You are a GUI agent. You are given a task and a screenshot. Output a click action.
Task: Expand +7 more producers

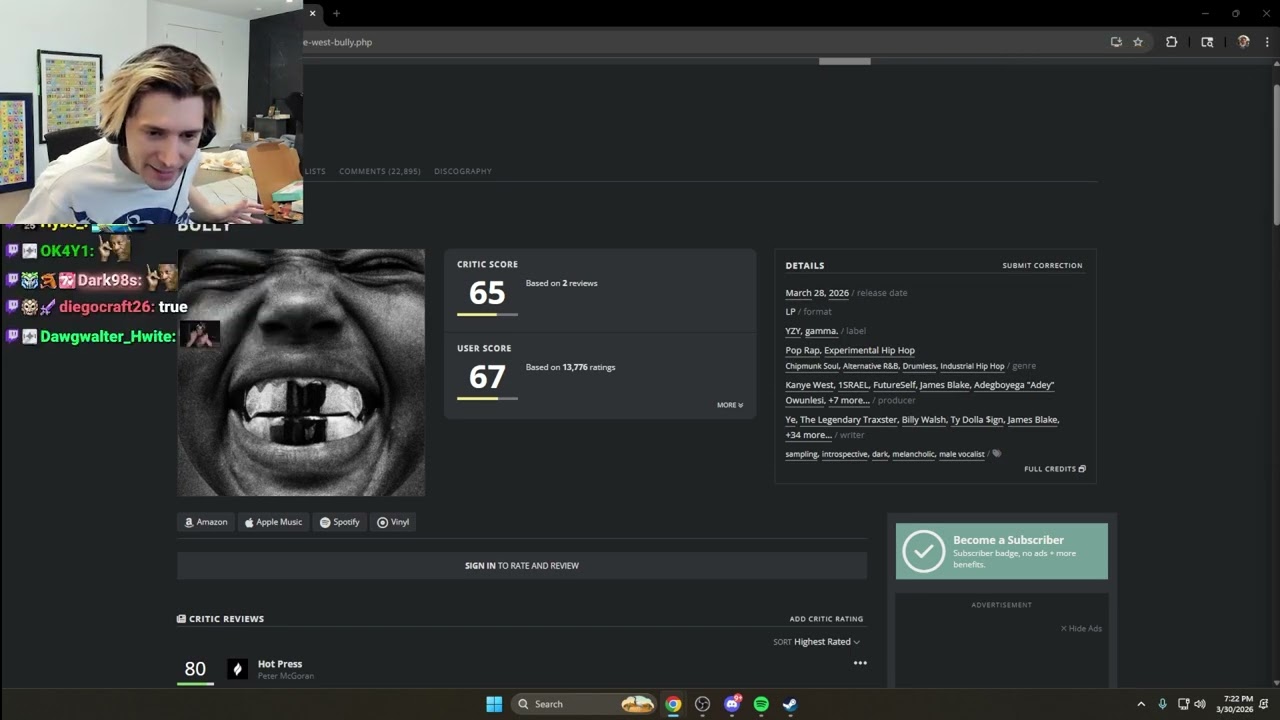(x=848, y=400)
